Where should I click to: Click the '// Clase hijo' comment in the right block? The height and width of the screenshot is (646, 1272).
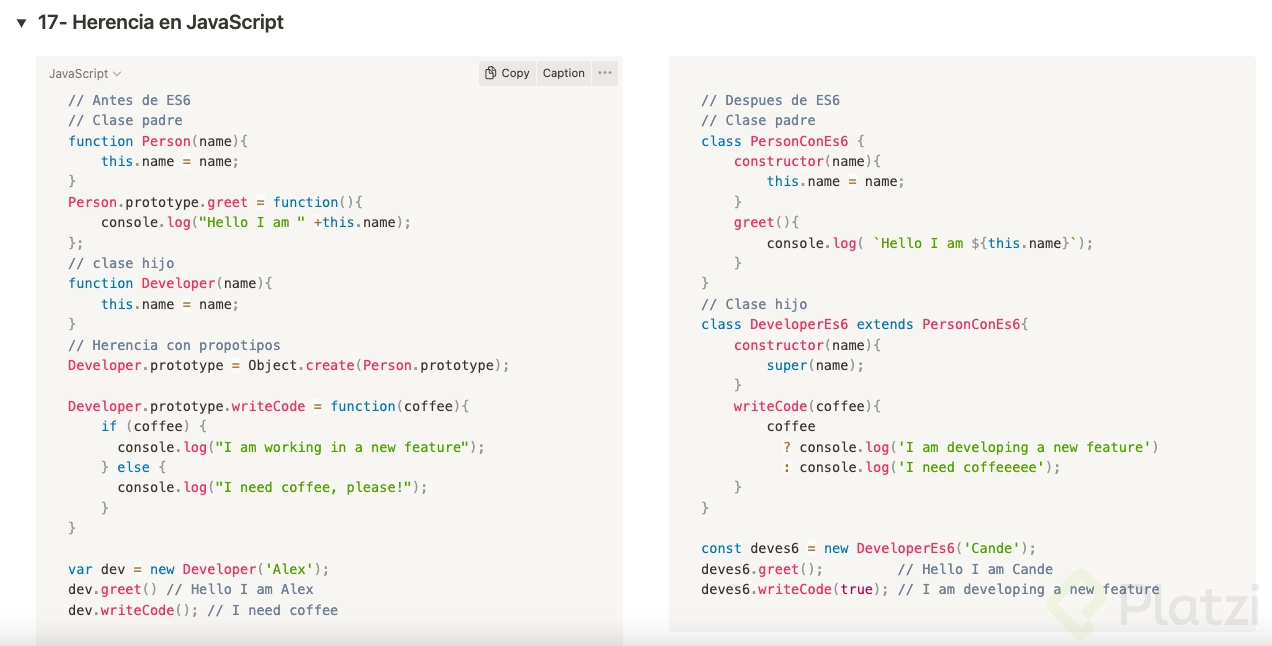754,304
